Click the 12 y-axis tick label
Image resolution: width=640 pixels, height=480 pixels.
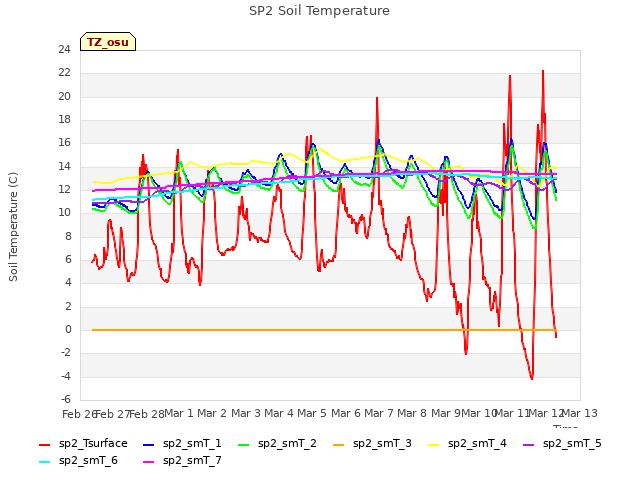(x=64, y=189)
